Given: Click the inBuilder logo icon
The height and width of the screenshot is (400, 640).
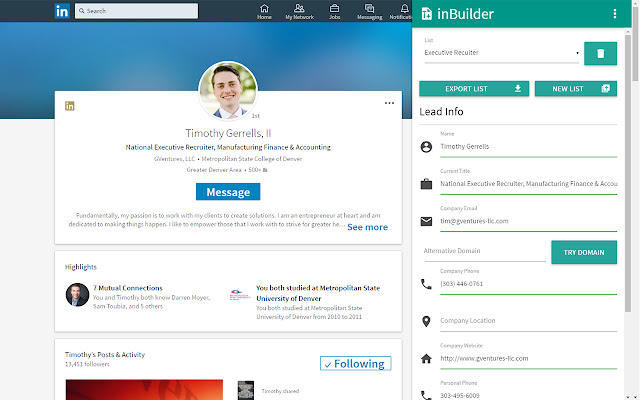Looking at the screenshot, I should coord(427,14).
